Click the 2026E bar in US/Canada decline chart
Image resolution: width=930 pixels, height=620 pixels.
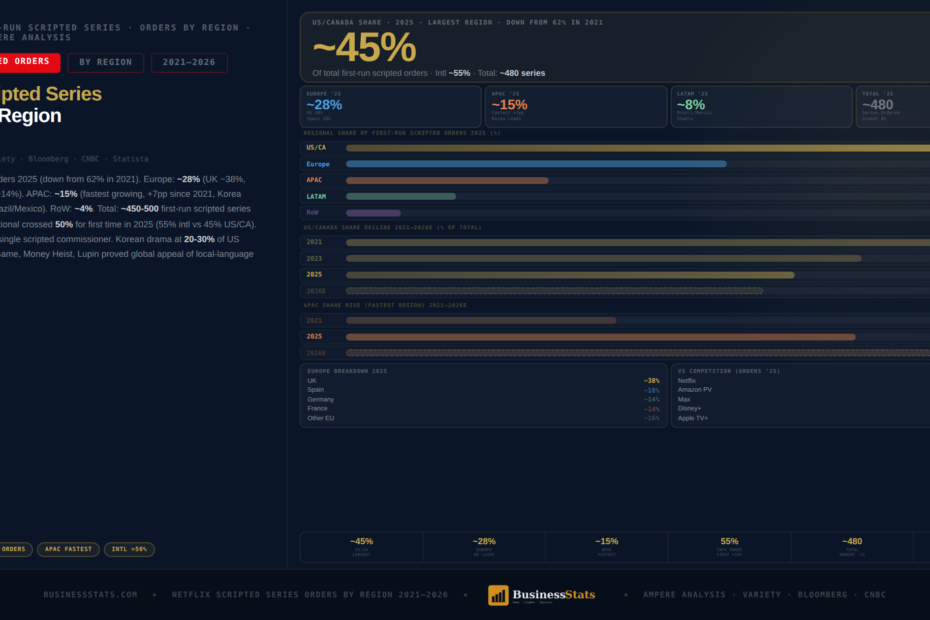(x=554, y=291)
